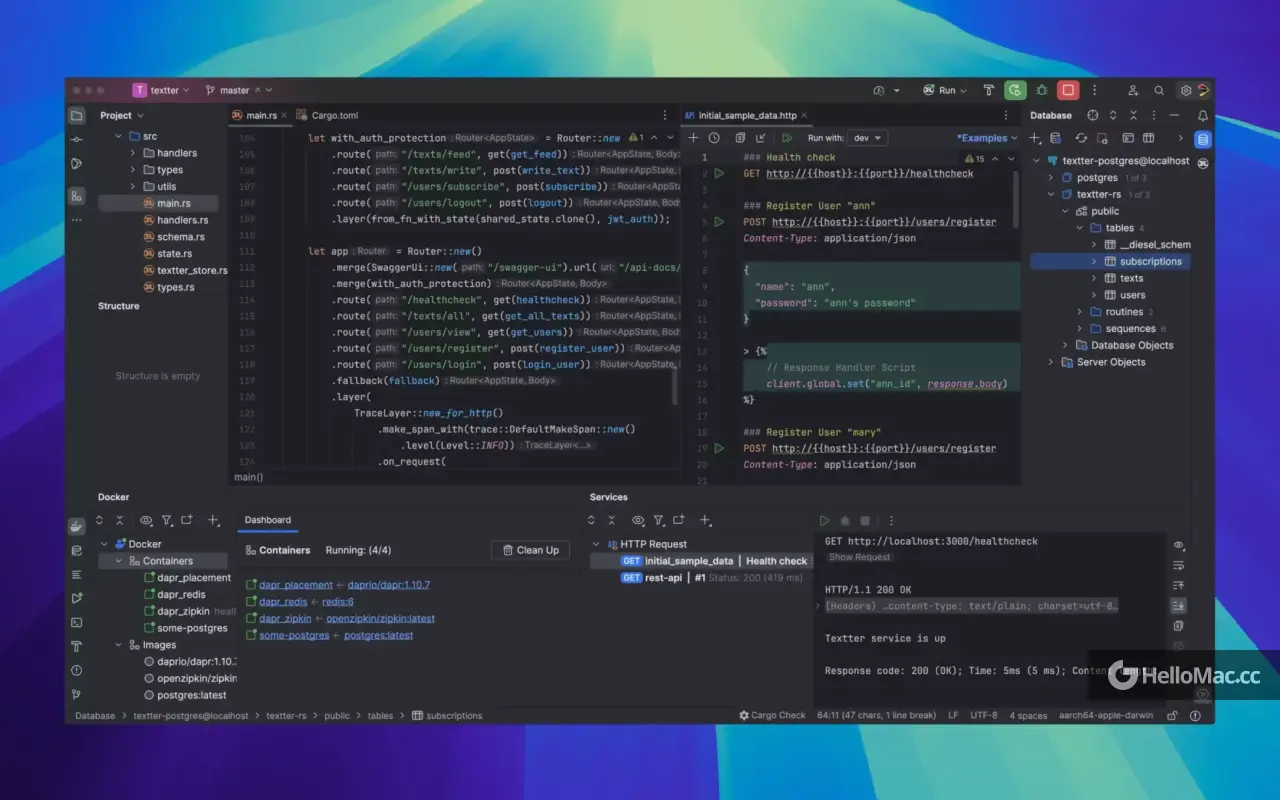This screenshot has height=800, width=1280.
Task: Click the Build hammer icon in top toolbar
Action: click(989, 90)
